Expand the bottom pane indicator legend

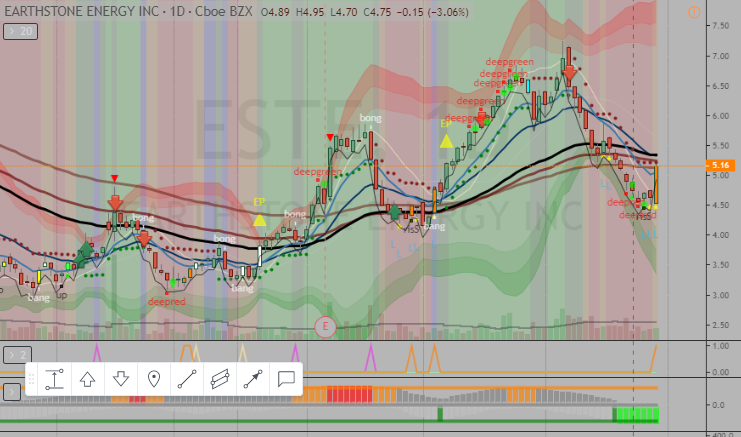click(x=12, y=392)
